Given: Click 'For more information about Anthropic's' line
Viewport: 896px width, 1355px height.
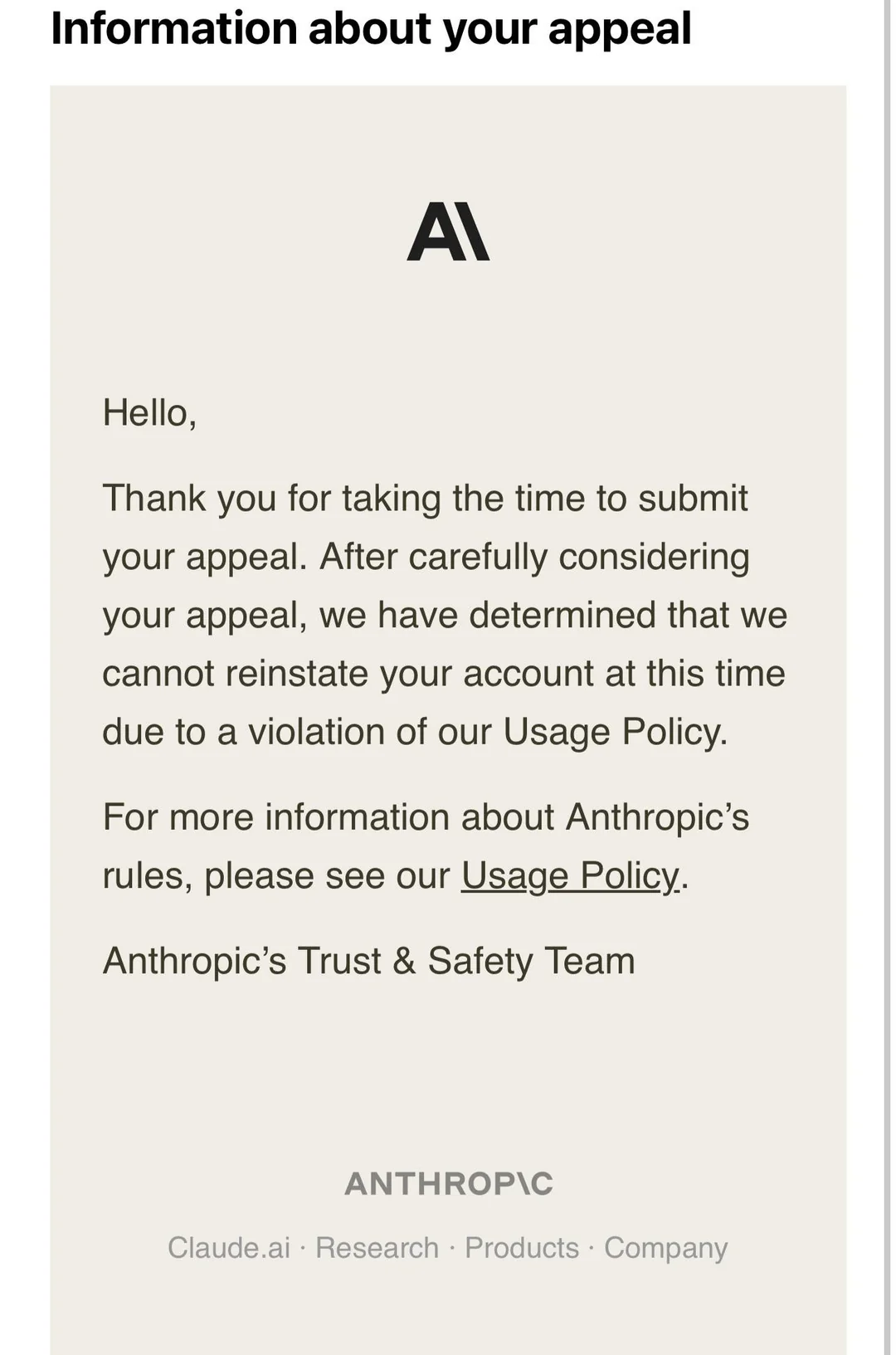Looking at the screenshot, I should [x=426, y=817].
